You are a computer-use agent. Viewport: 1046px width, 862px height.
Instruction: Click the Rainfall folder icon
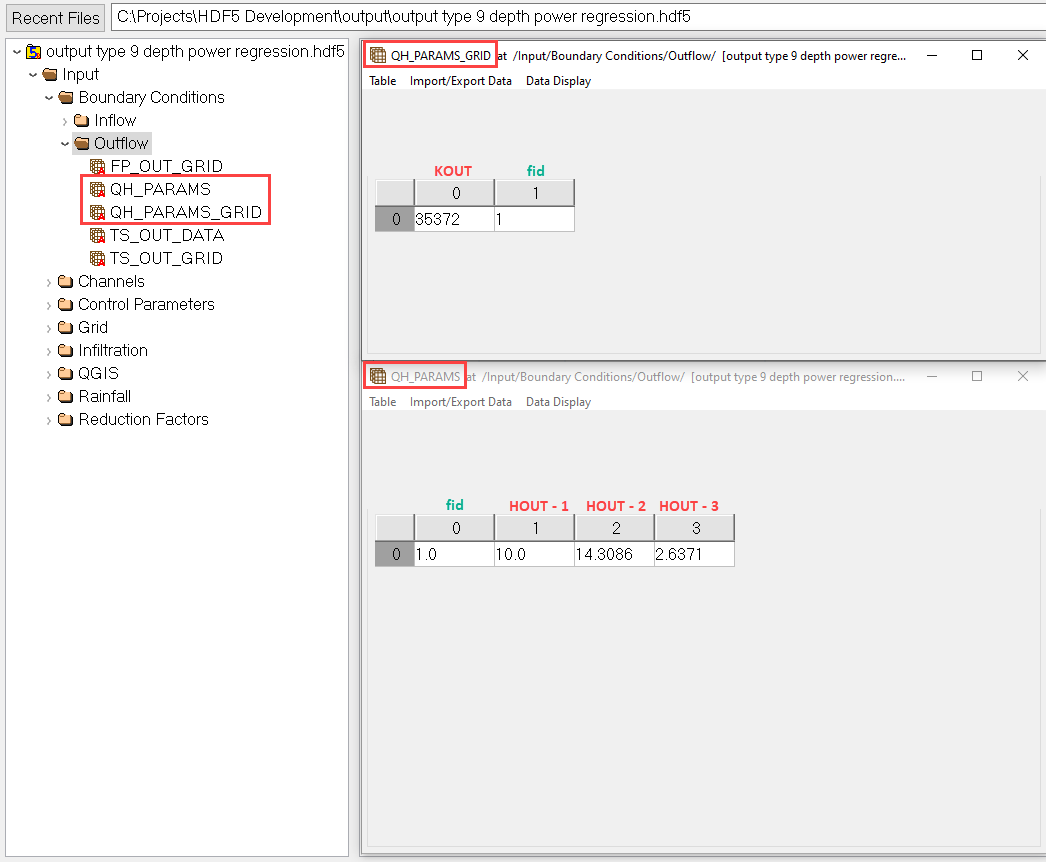pos(66,397)
